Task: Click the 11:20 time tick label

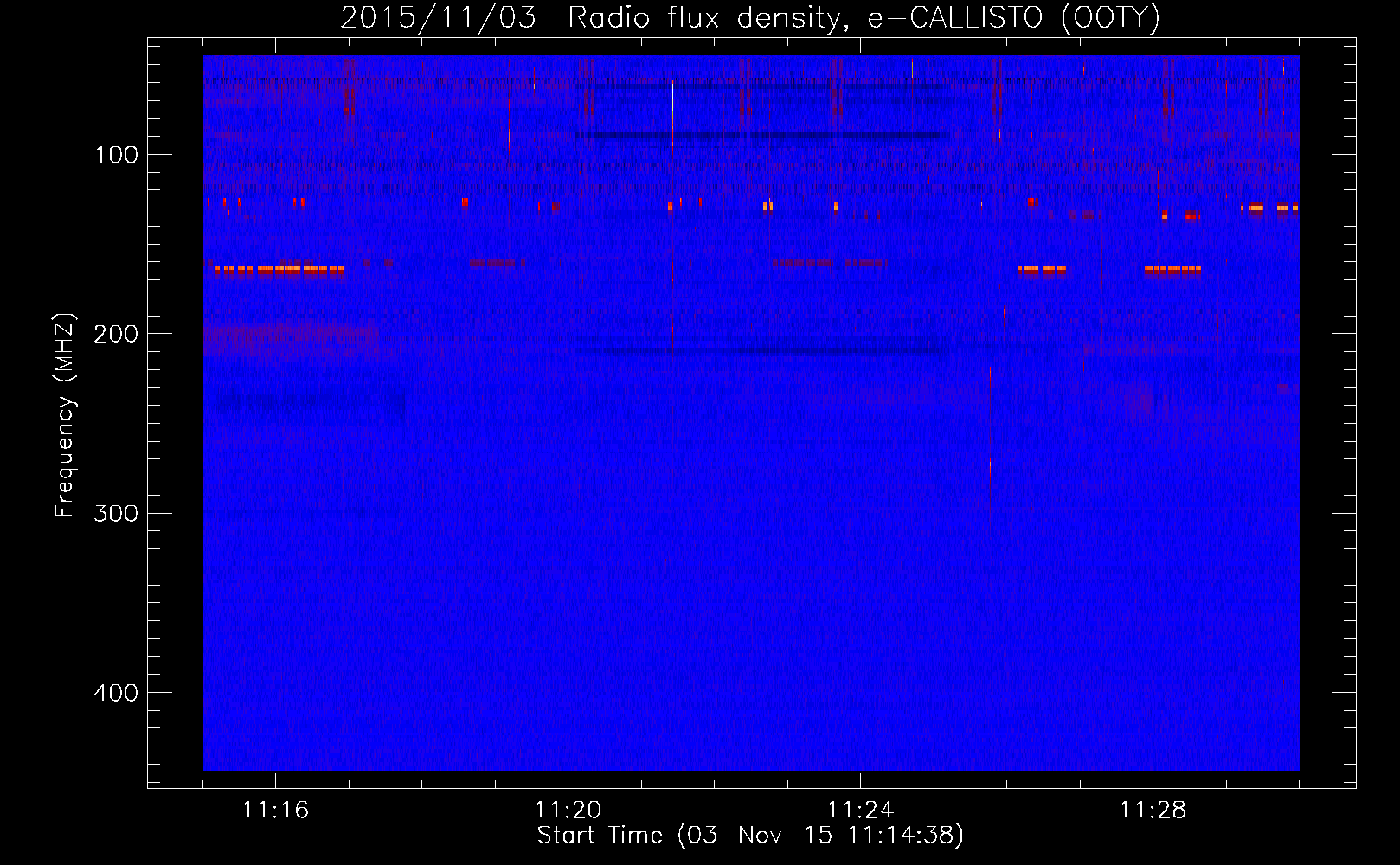Action: pyautogui.click(x=568, y=810)
